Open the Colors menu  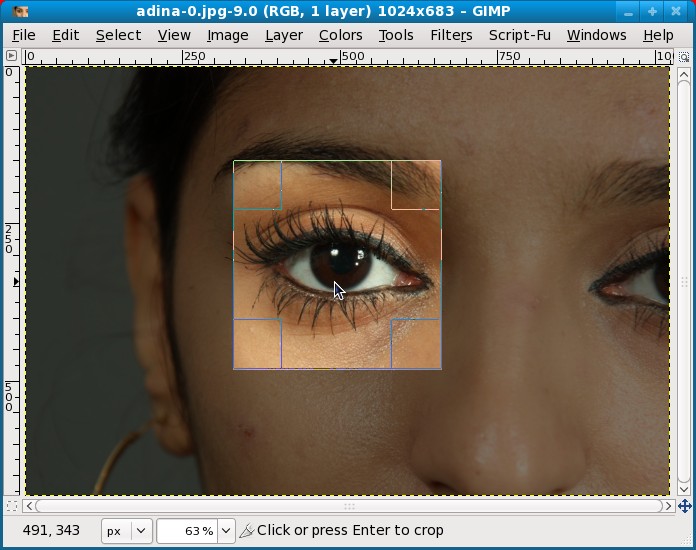pos(340,35)
